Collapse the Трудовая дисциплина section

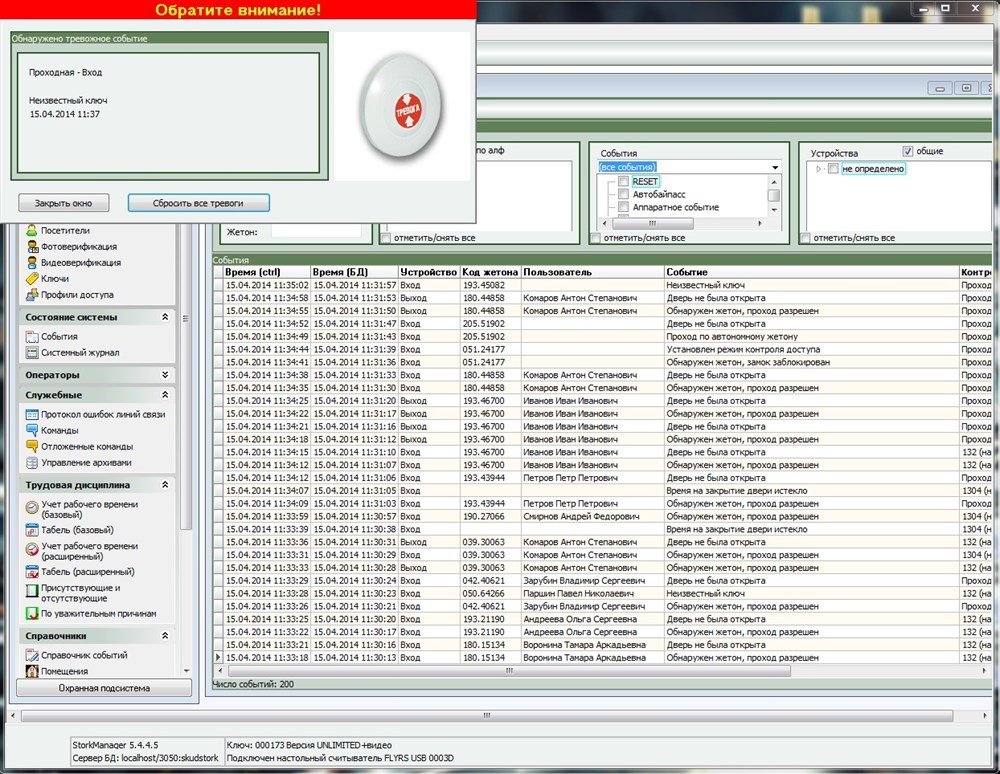165,485
